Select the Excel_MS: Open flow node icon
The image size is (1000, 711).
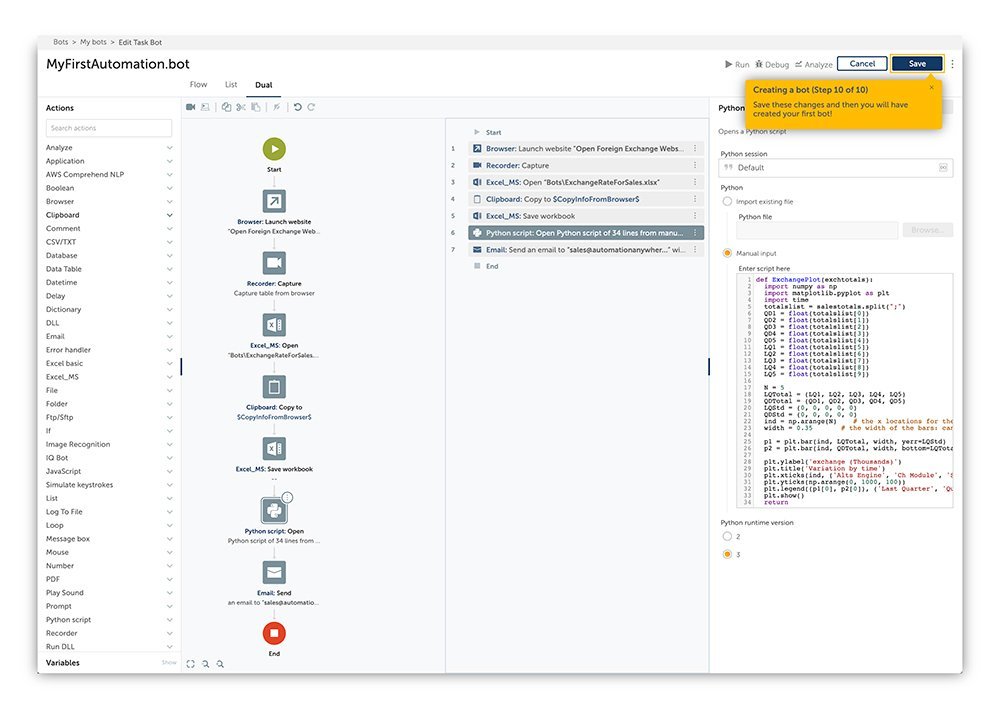click(274, 325)
